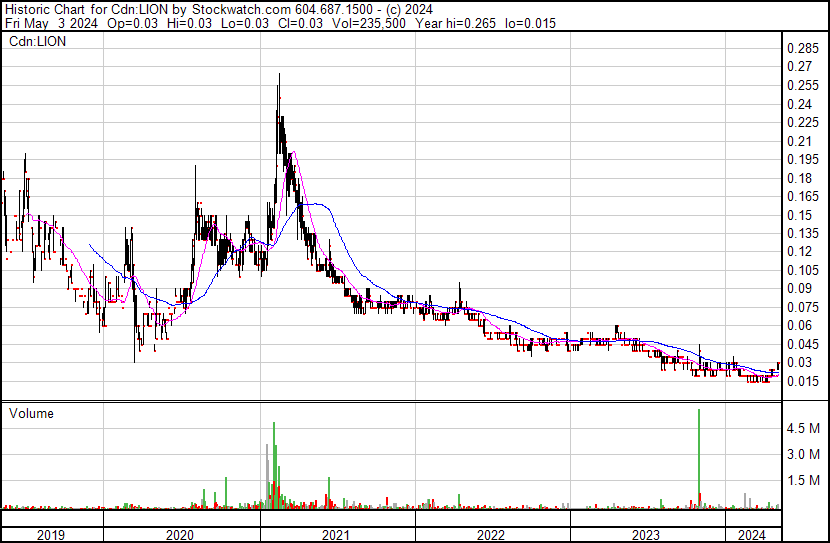Click the 2024 year label on time axis
The image size is (830, 543).
[752, 535]
